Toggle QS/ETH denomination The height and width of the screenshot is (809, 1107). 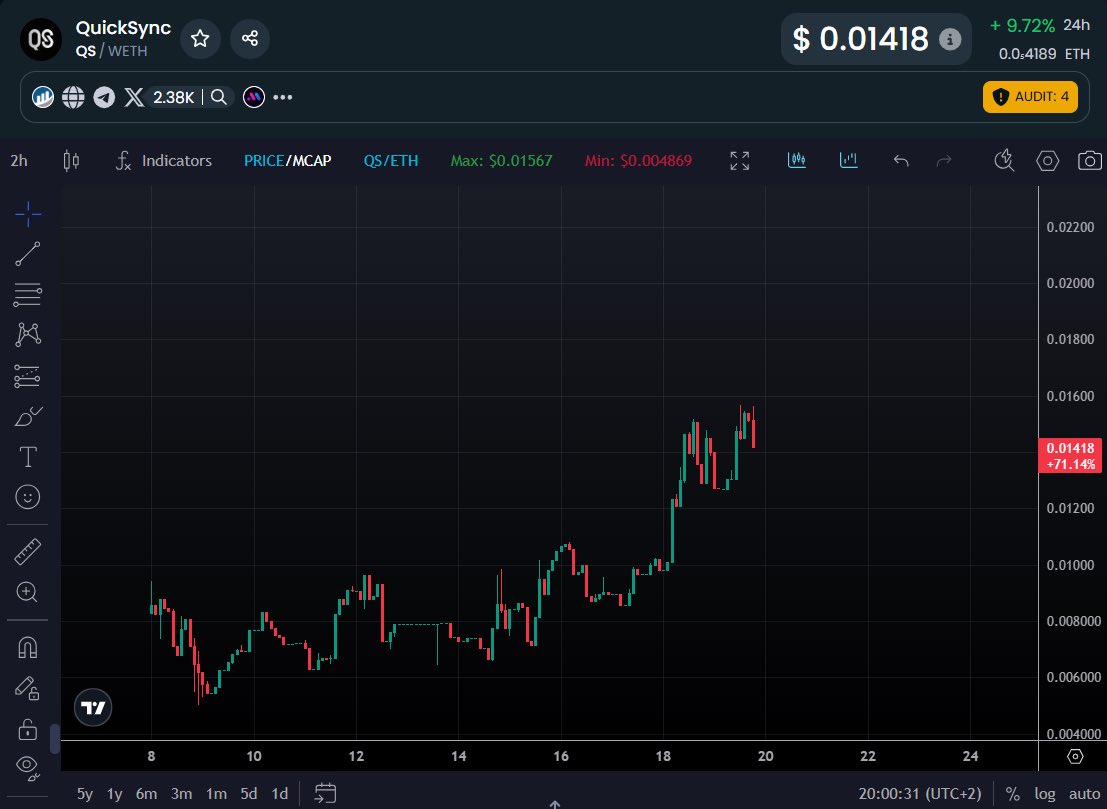point(390,161)
